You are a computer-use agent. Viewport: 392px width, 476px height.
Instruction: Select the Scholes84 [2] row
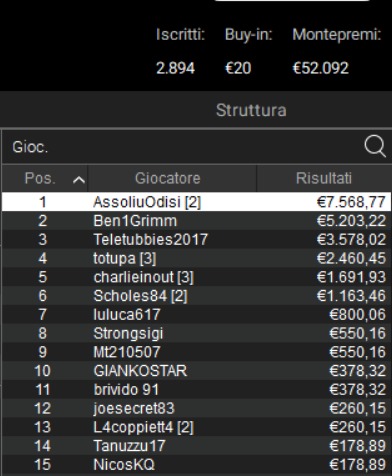click(x=196, y=296)
